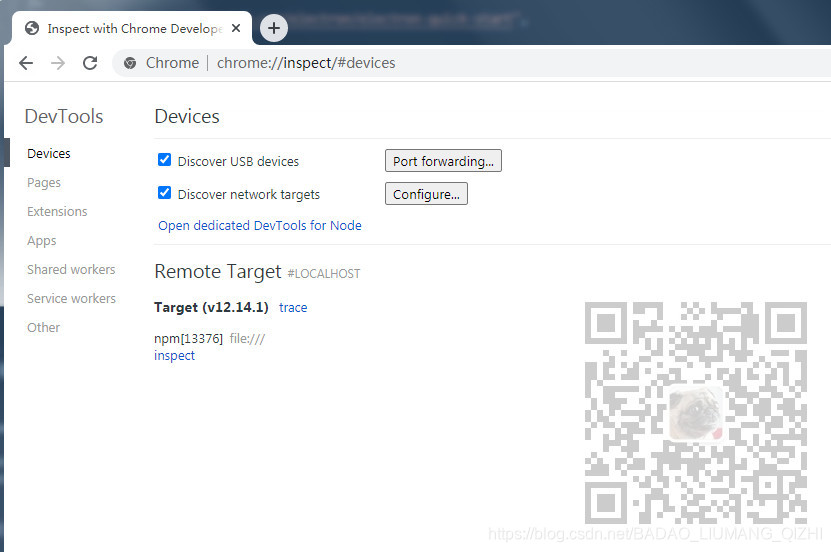Viewport: 831px width, 552px height.
Task: Click the Configure button
Action: tap(426, 194)
